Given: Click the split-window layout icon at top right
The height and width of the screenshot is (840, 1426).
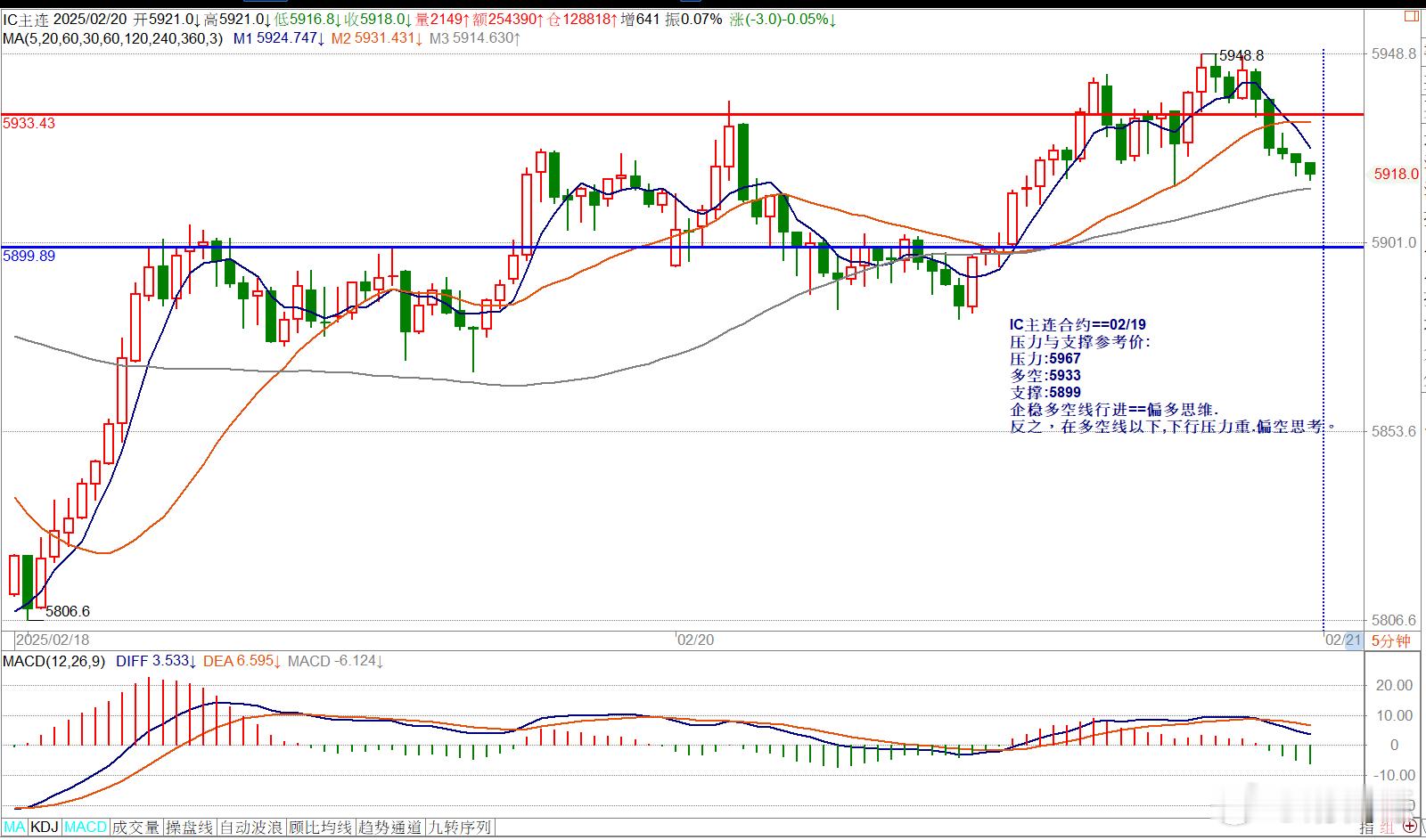Looking at the screenshot, I should click(x=1411, y=16).
